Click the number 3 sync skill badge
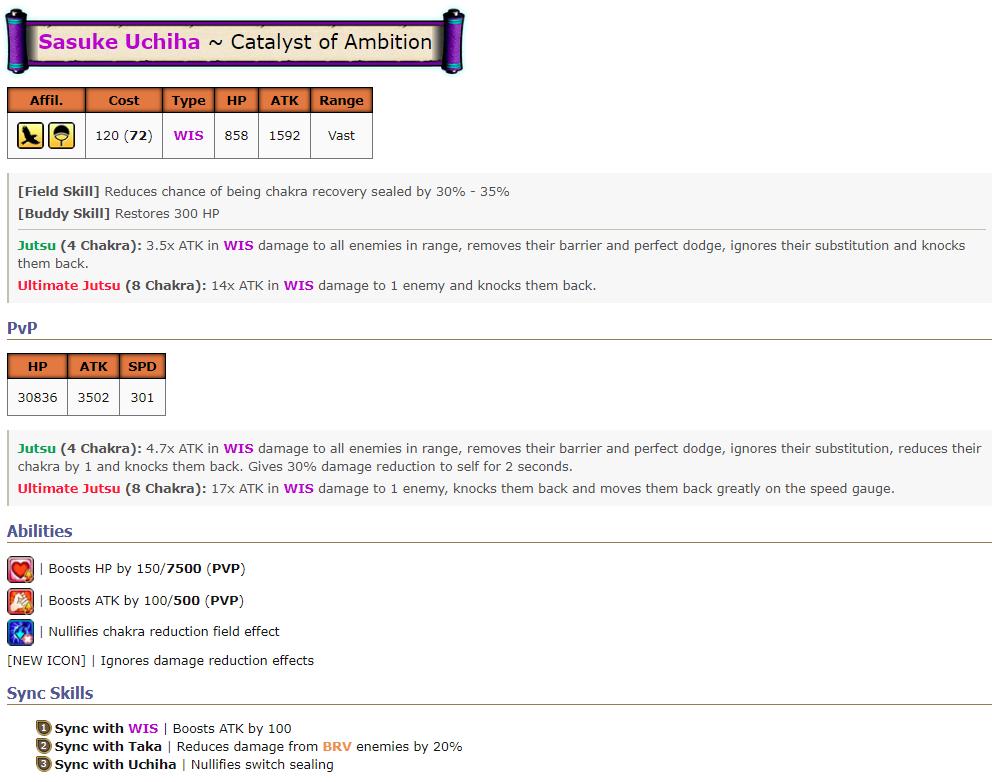 coord(43,764)
